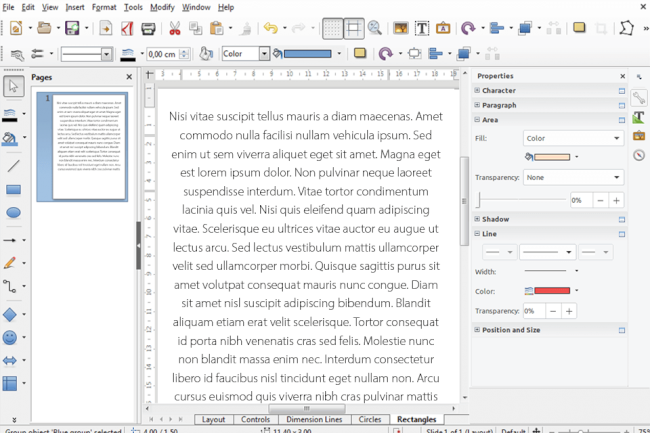Toggle Display Grid in toolbar
650x433 pixels.
pyautogui.click(x=332, y=28)
